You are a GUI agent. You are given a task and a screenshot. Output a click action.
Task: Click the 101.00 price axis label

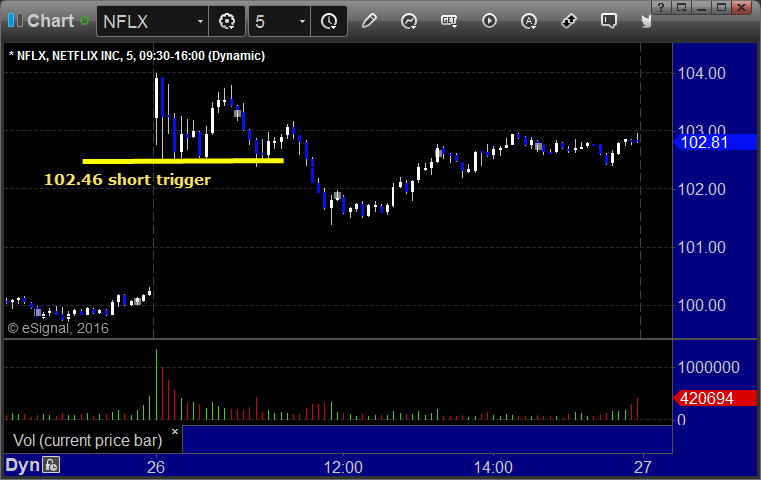pos(701,248)
